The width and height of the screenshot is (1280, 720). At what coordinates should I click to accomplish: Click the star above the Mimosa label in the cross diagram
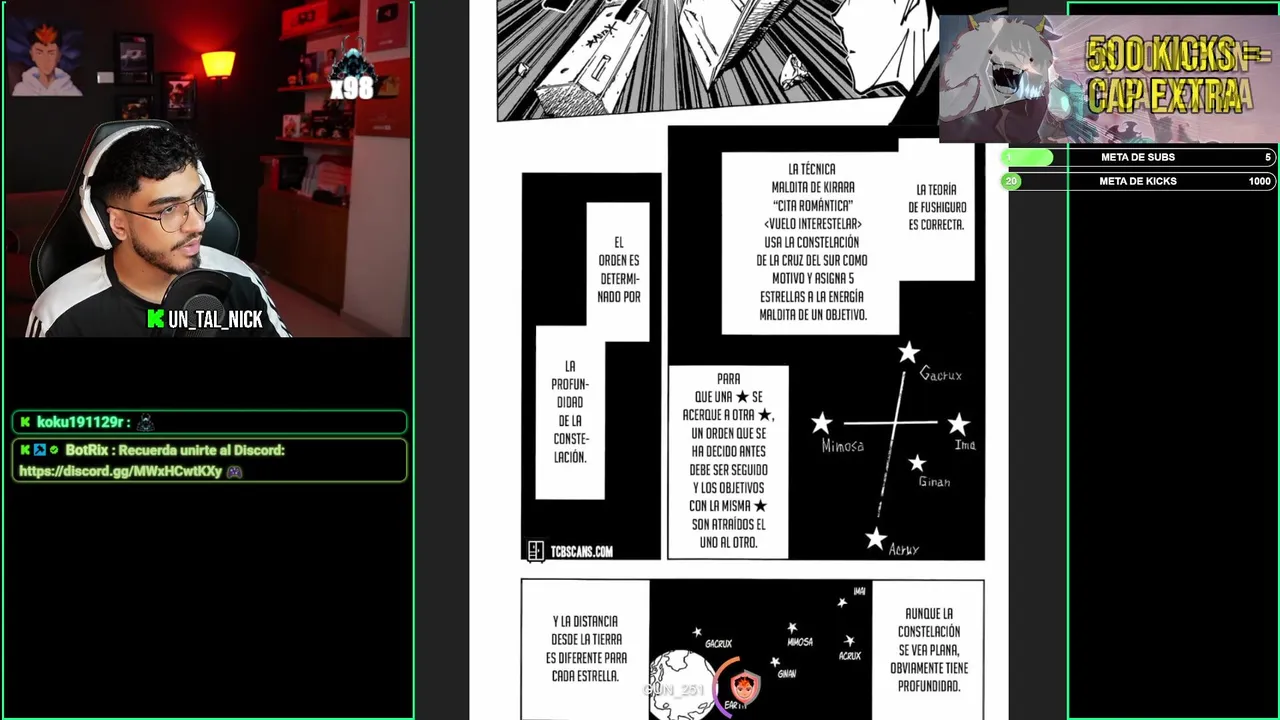pyautogui.click(x=821, y=423)
